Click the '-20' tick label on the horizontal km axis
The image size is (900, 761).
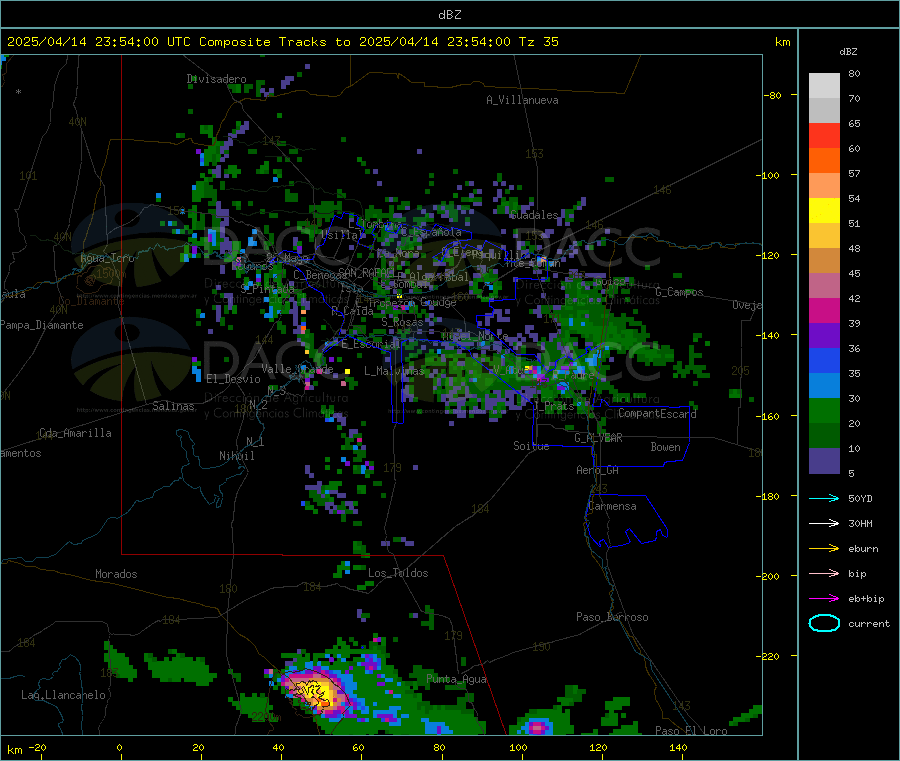(37, 747)
